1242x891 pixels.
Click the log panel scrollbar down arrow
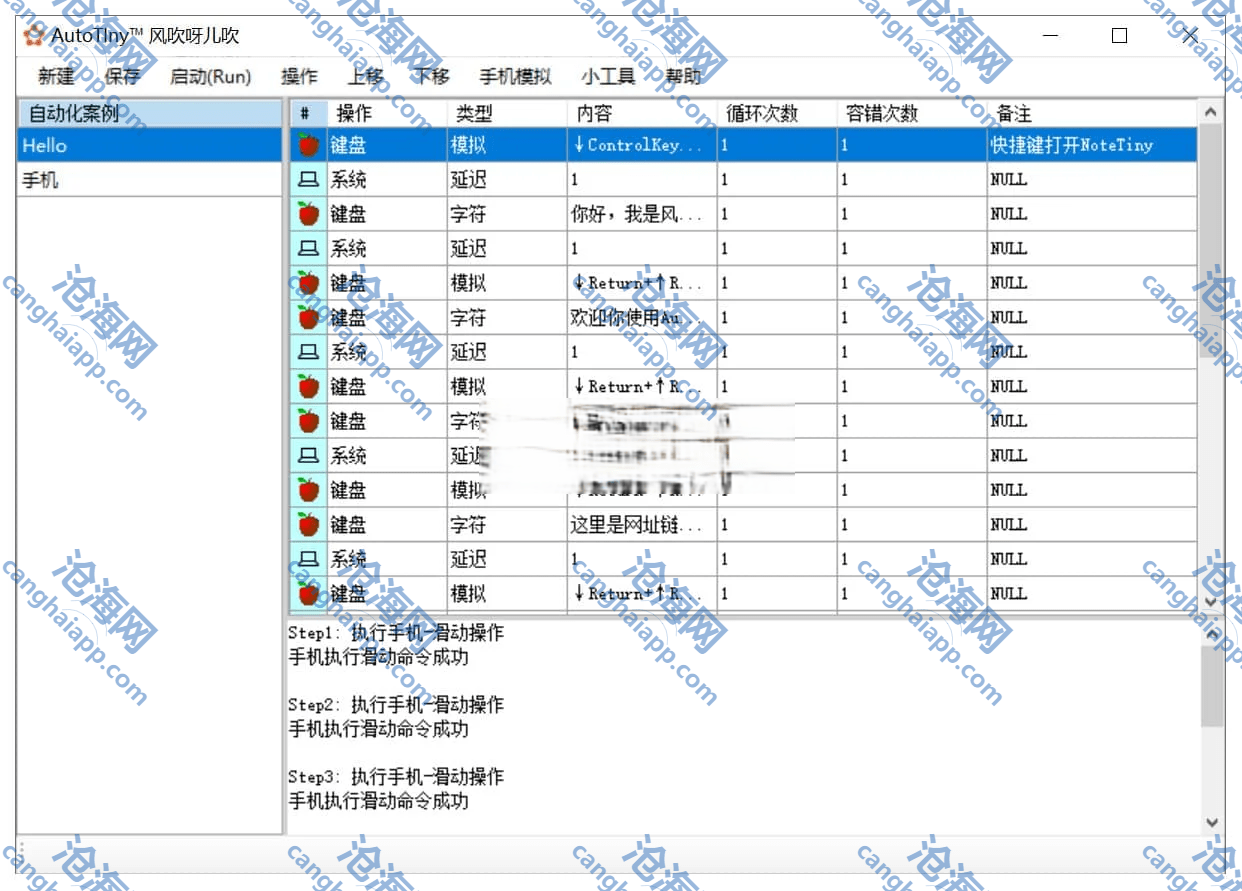[1212, 822]
